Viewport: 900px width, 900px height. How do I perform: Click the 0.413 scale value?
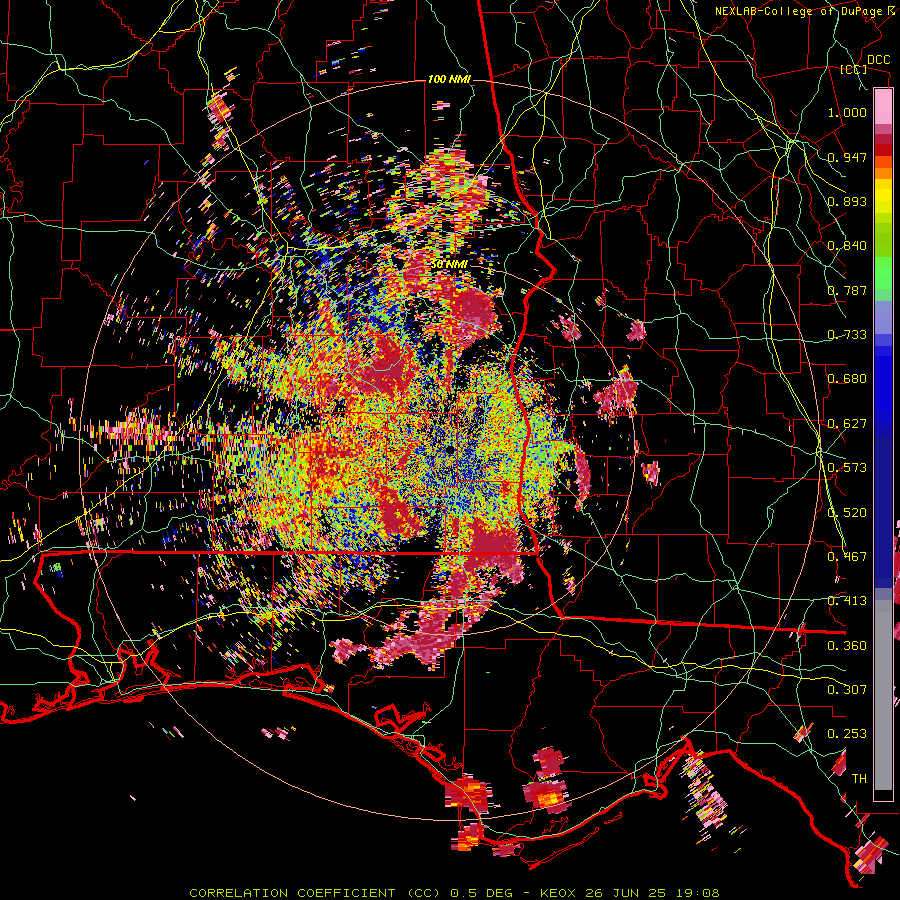[847, 600]
